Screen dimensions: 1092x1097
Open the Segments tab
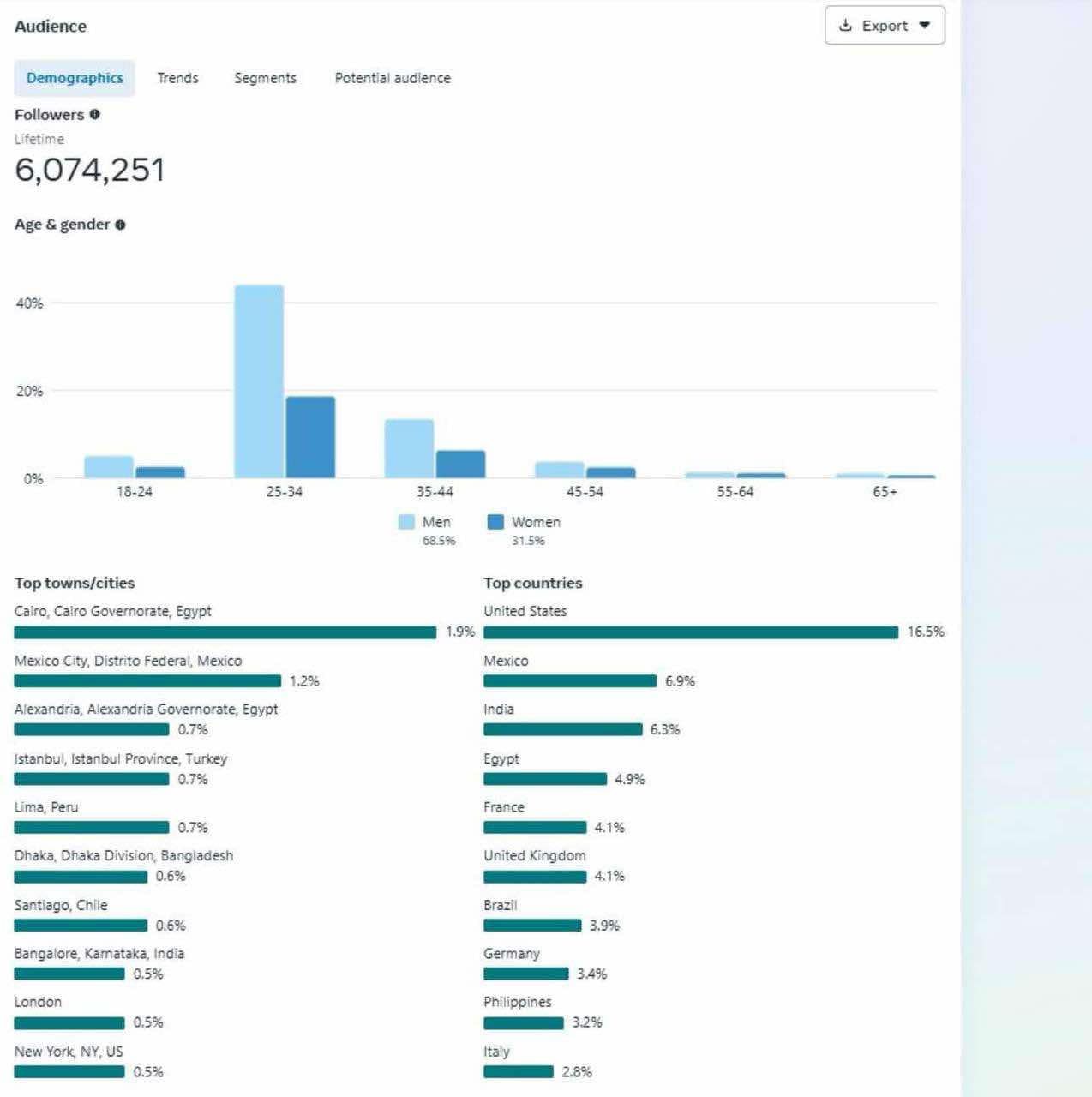(265, 78)
